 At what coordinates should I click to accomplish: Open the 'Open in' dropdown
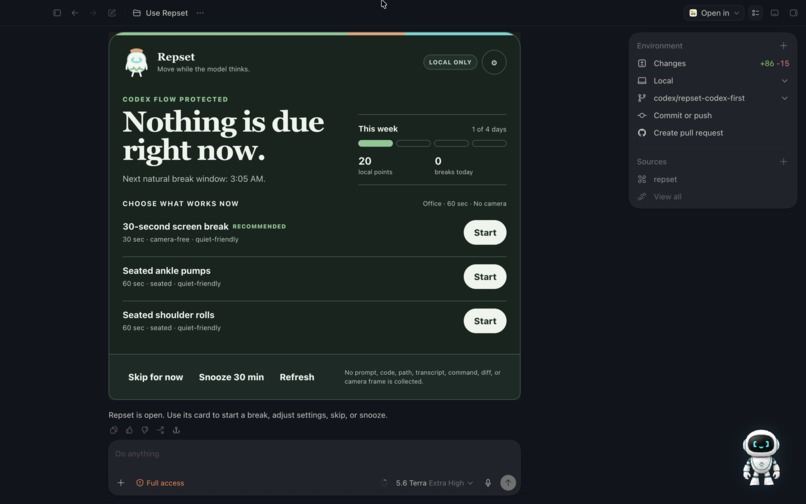coord(714,13)
